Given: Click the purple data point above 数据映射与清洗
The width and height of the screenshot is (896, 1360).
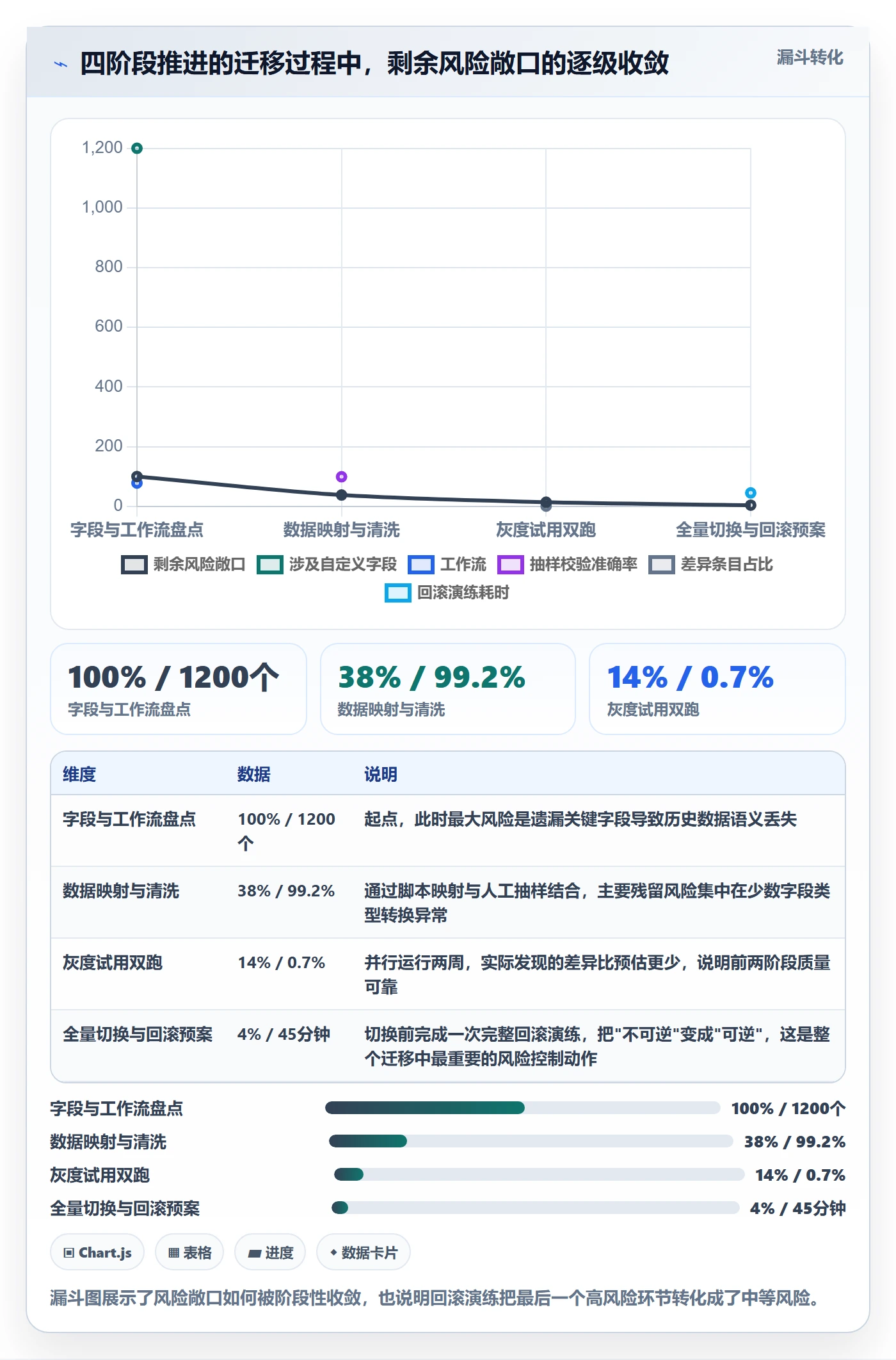Looking at the screenshot, I should pos(341,477).
